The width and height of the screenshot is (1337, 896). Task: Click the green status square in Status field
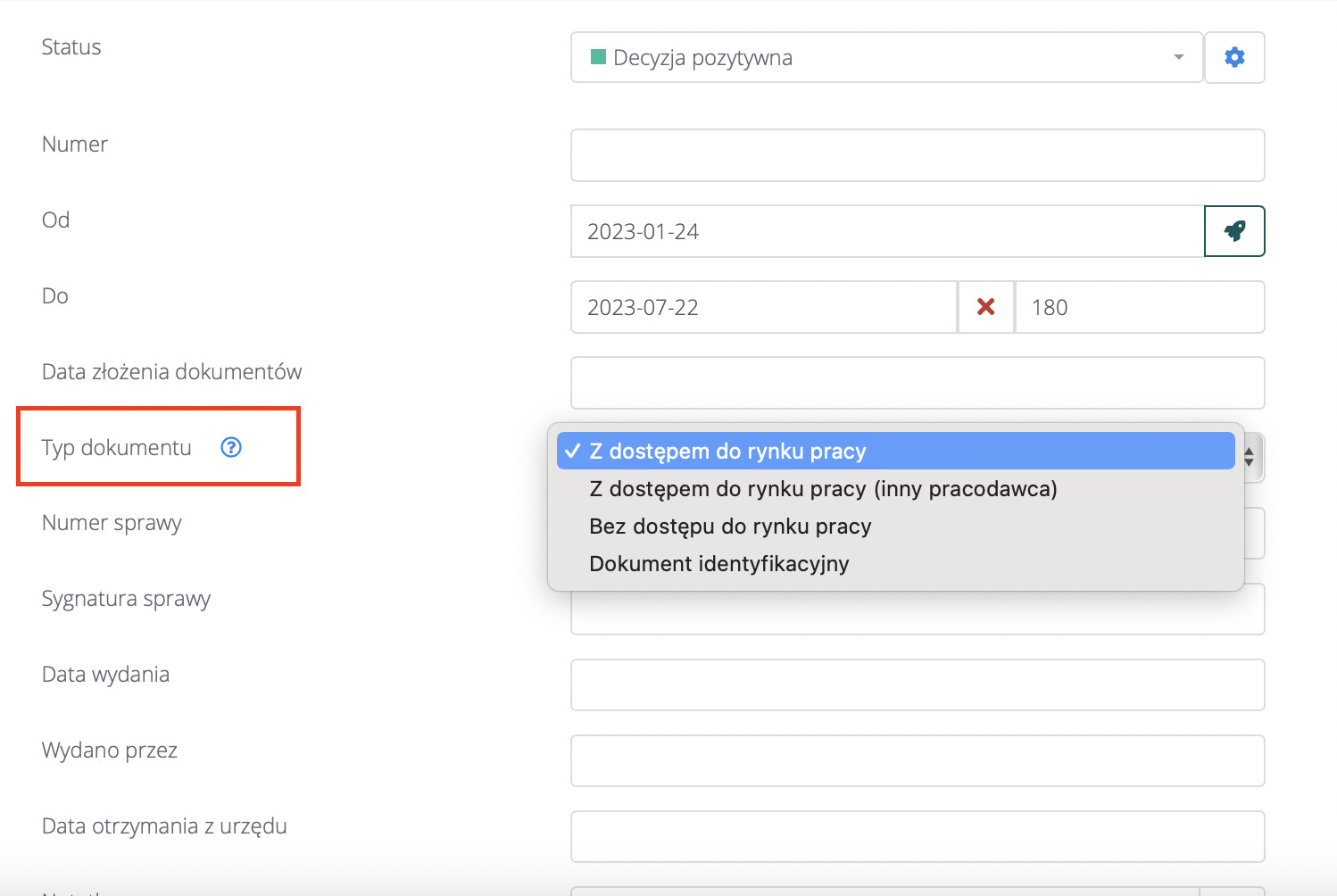(x=598, y=57)
